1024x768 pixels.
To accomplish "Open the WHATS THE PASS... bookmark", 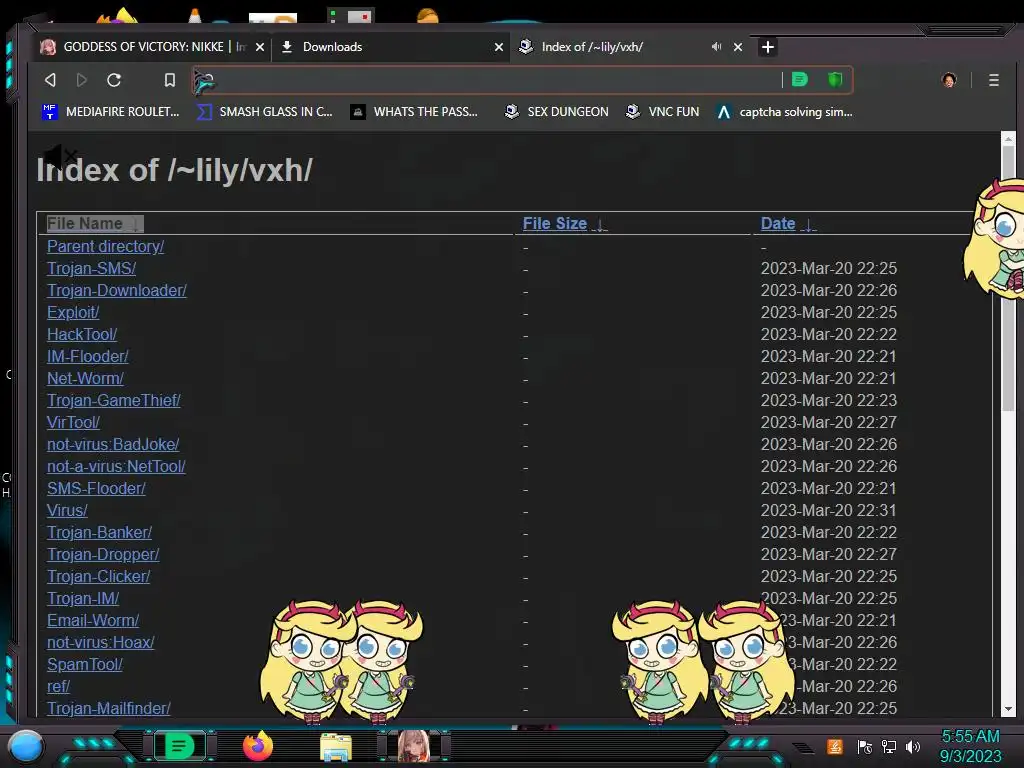I will [x=414, y=112].
